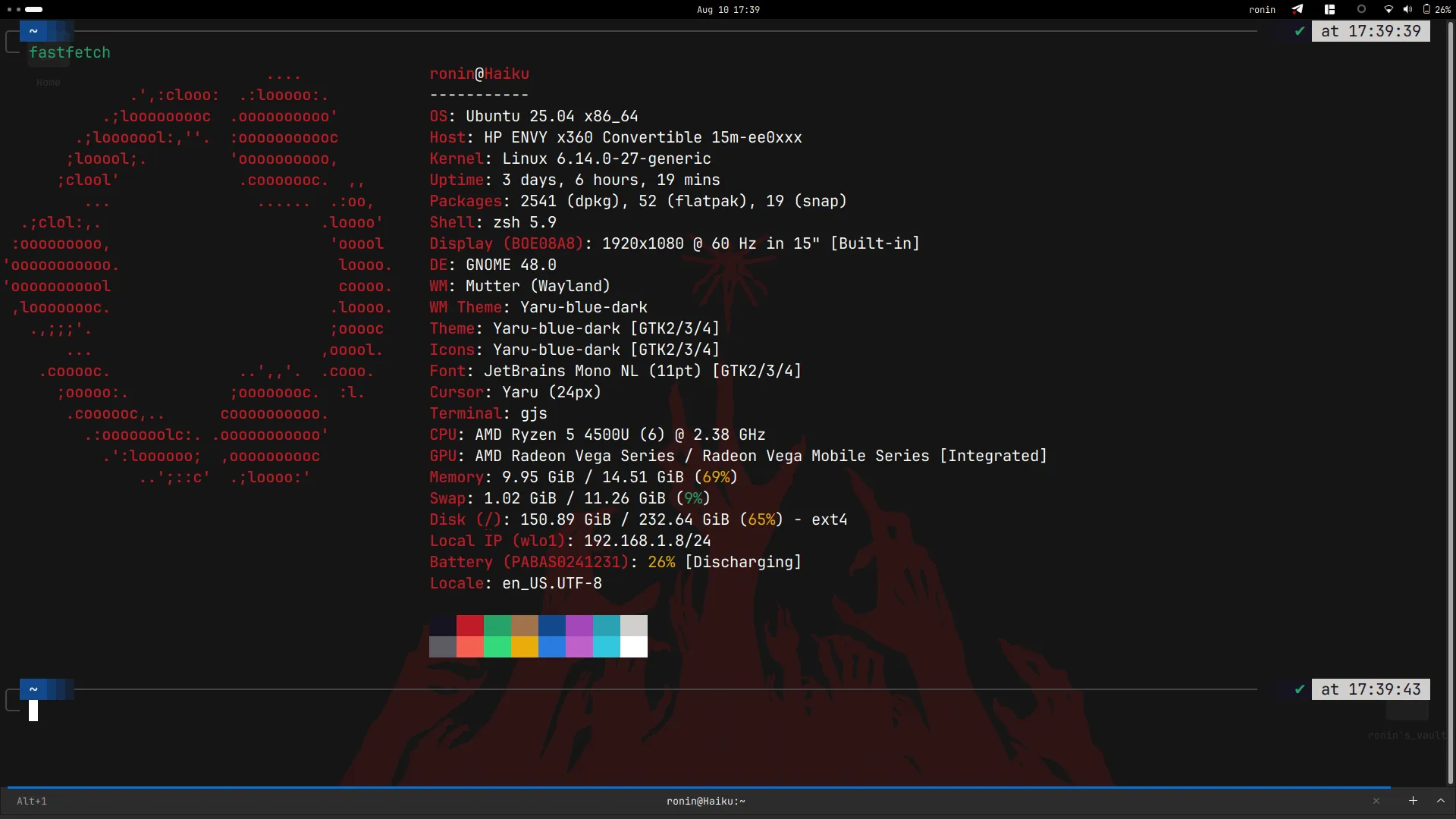Click the purple swatch in the top color row
Viewport: 1456px width, 819px height.
pyautogui.click(x=579, y=626)
